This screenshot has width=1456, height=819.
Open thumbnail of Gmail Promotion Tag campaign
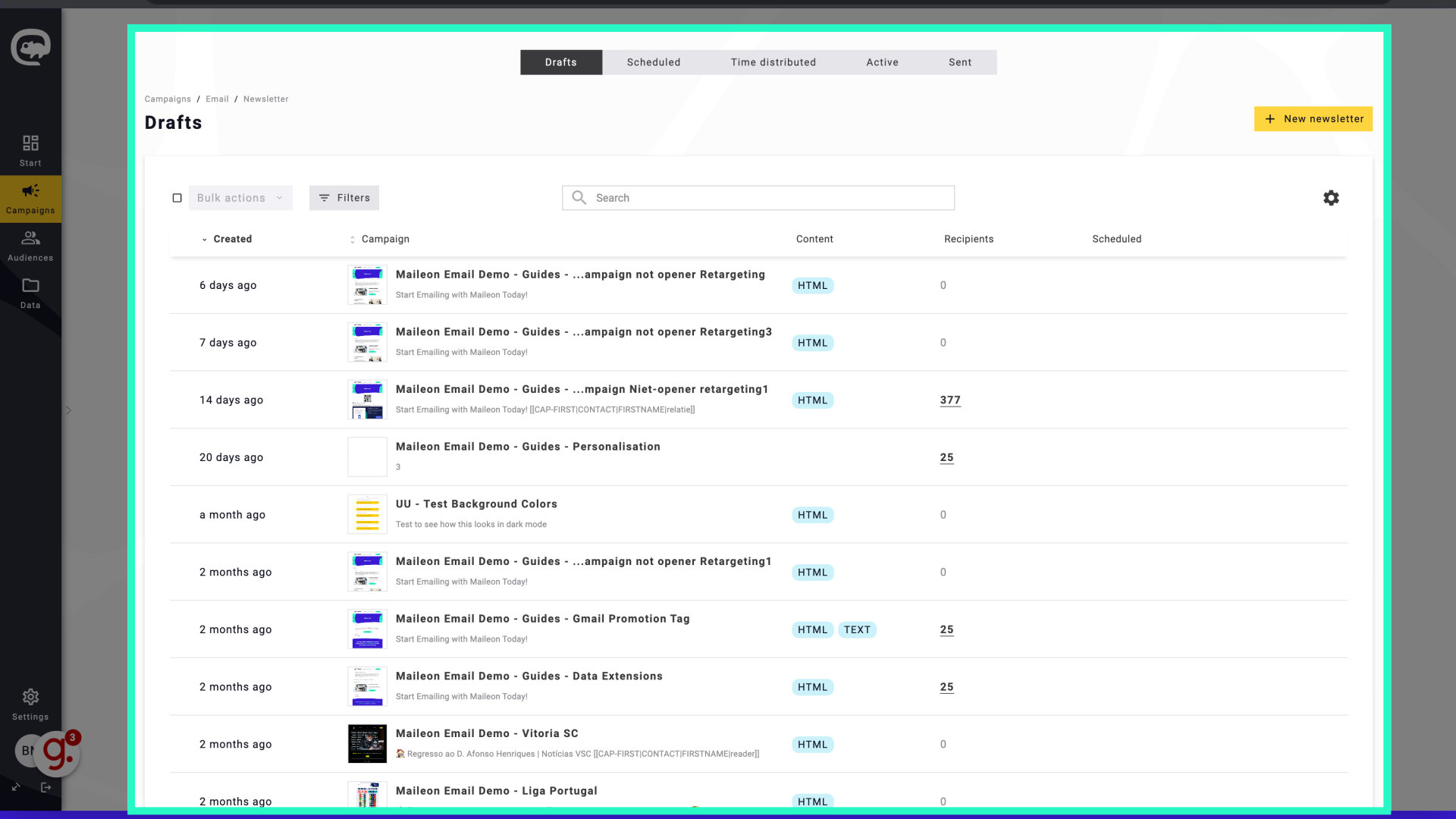[x=368, y=629]
